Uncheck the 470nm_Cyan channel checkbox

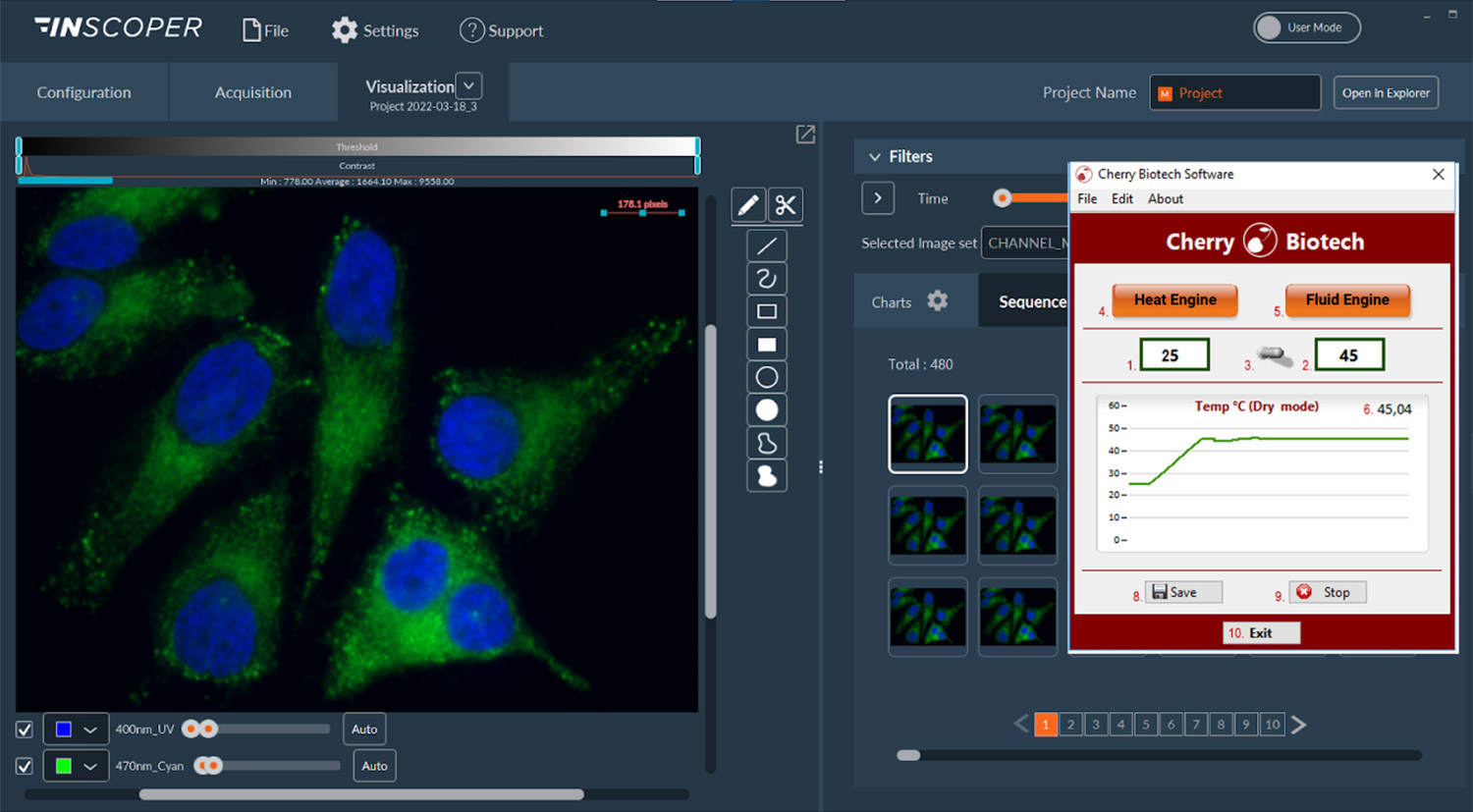click(25, 766)
